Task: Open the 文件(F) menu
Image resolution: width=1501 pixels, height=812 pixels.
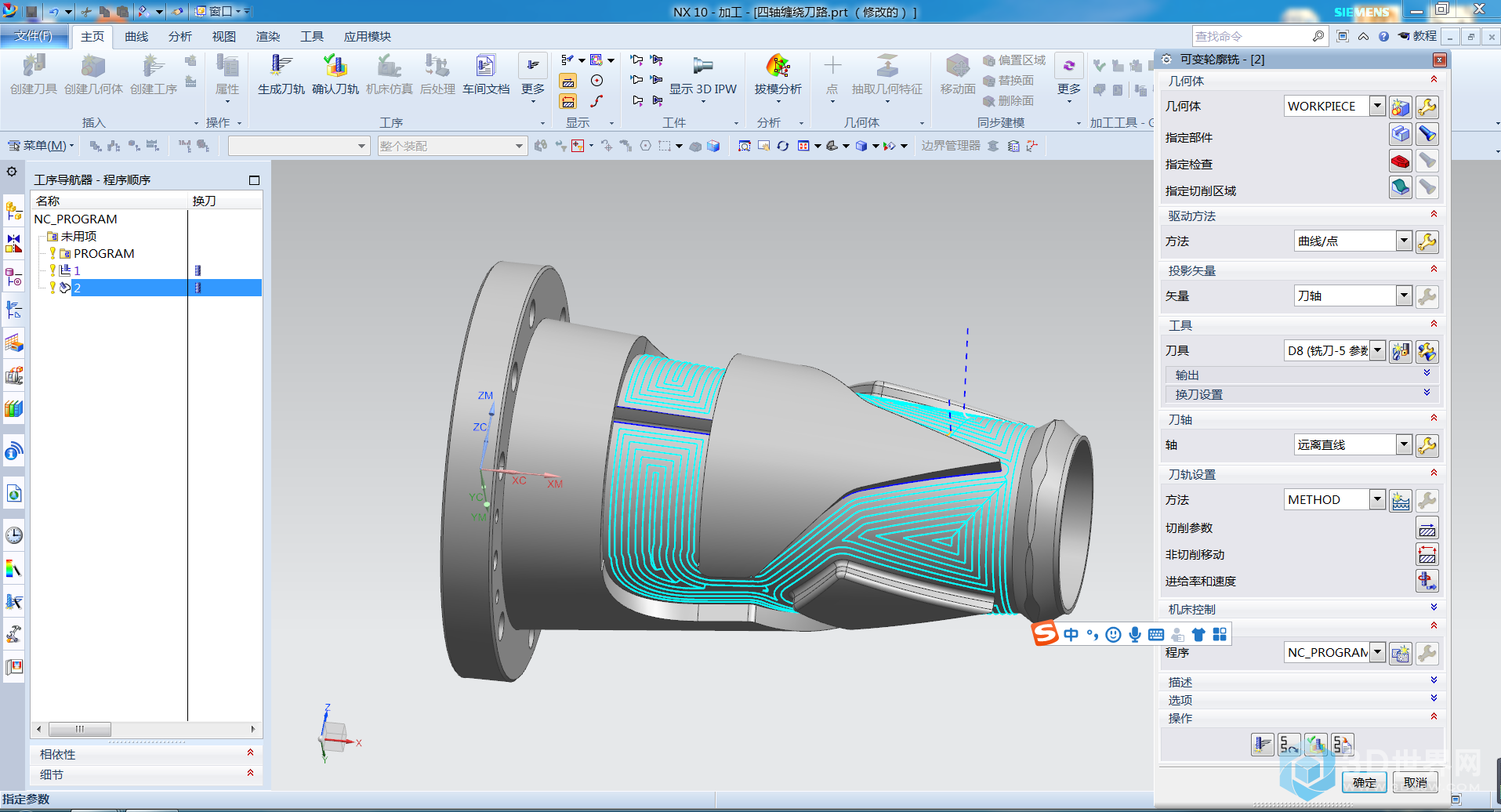Action: (34, 36)
